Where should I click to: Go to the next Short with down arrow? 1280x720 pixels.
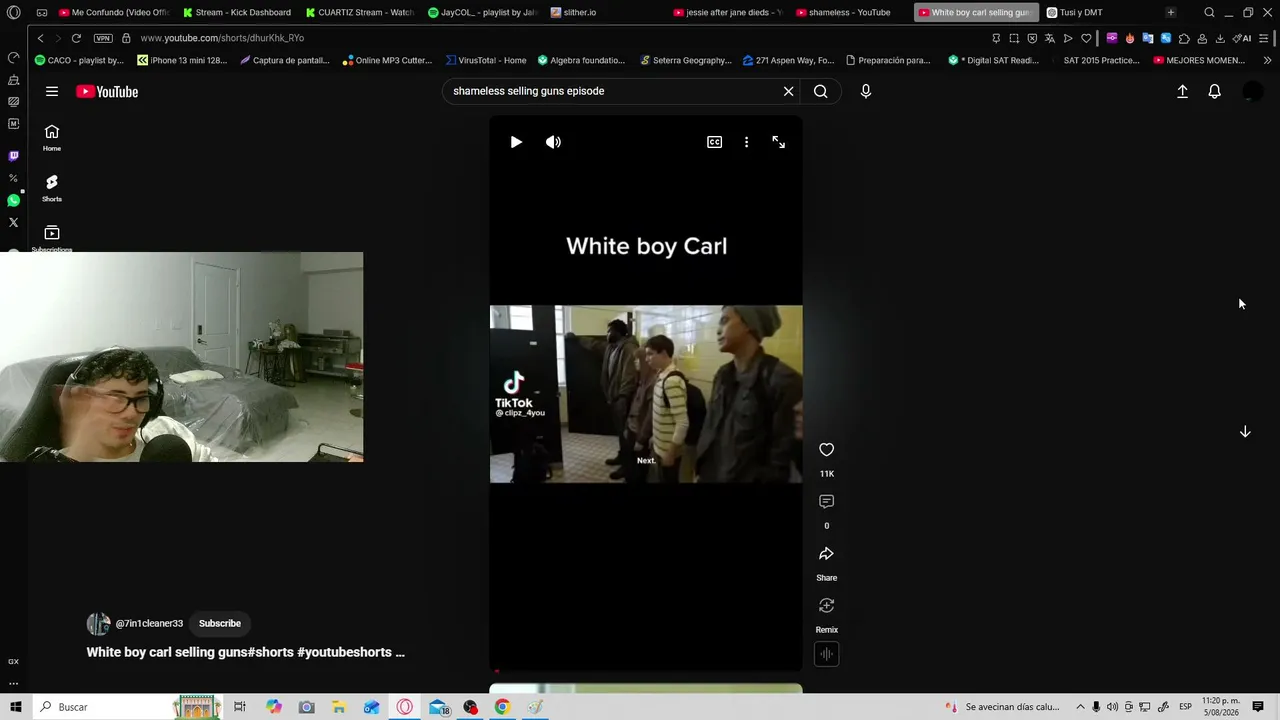1245,432
